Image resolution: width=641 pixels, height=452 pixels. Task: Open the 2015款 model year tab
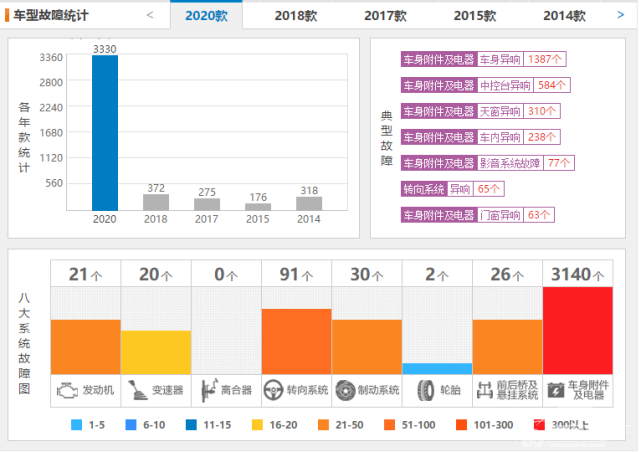pos(474,16)
